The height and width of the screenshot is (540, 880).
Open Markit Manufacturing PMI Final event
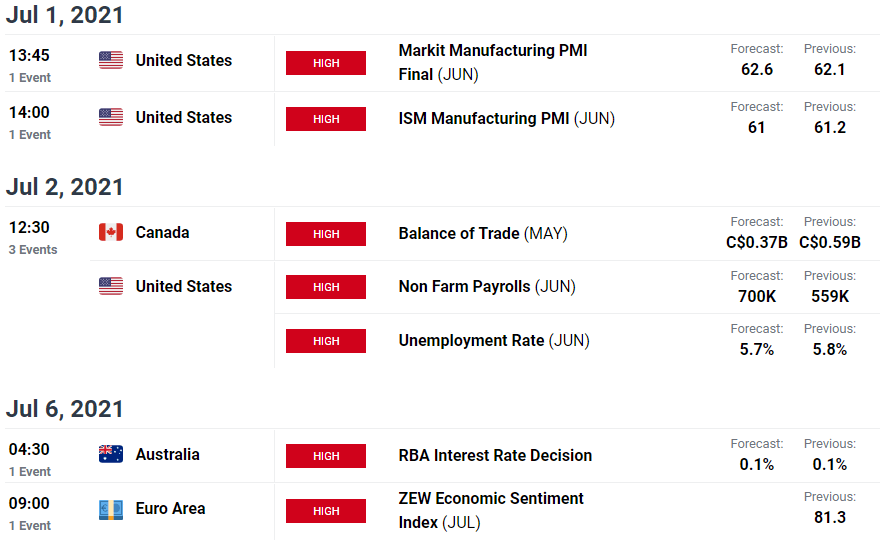493,62
